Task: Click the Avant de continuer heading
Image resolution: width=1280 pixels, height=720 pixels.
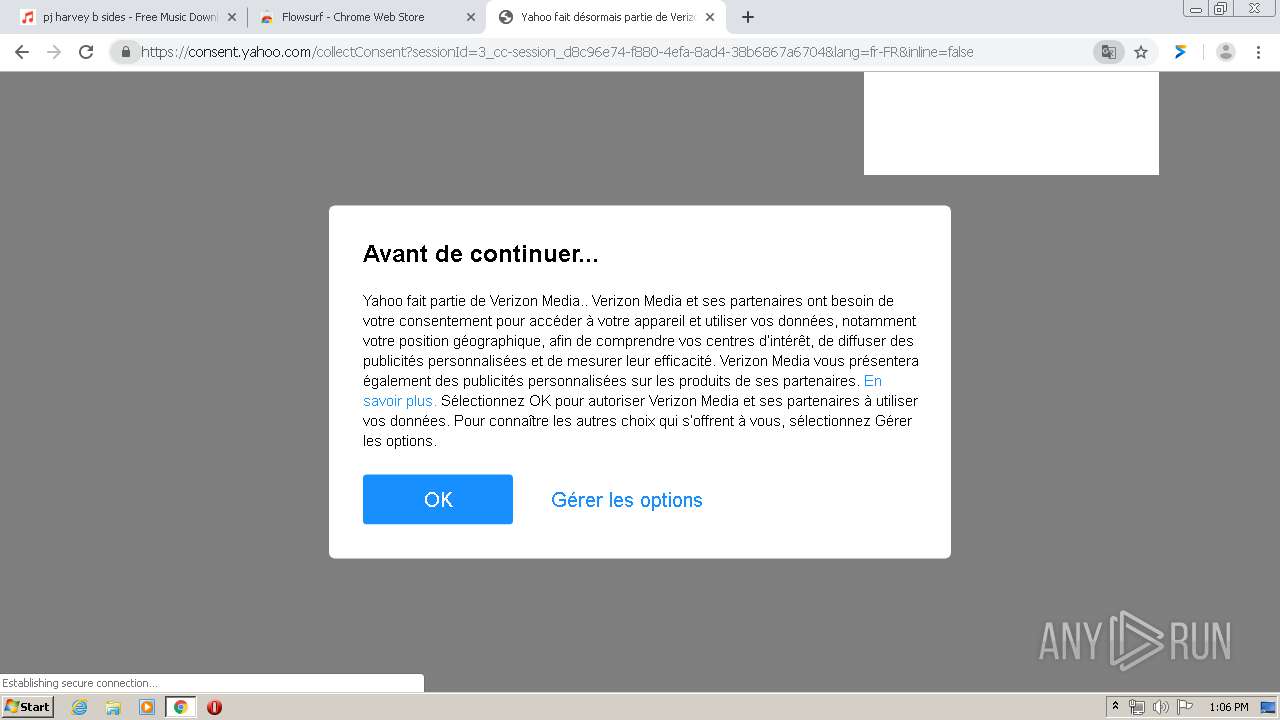Action: tap(481, 254)
